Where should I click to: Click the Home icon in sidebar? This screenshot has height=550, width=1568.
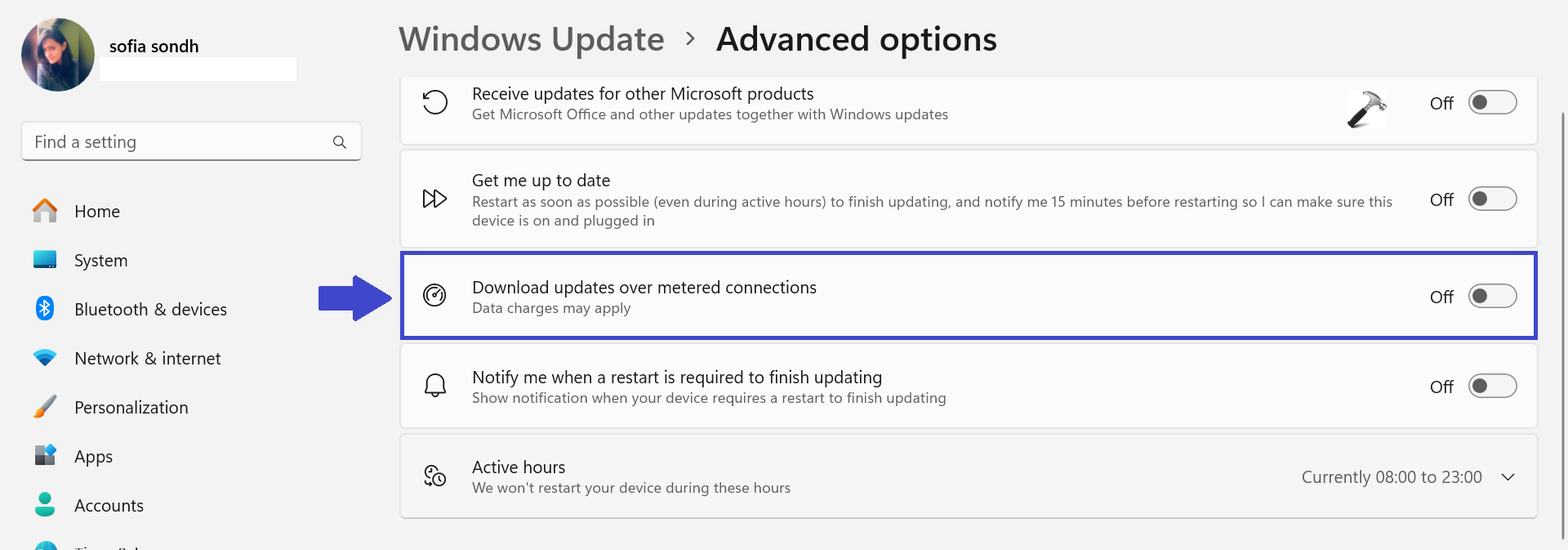(x=45, y=211)
